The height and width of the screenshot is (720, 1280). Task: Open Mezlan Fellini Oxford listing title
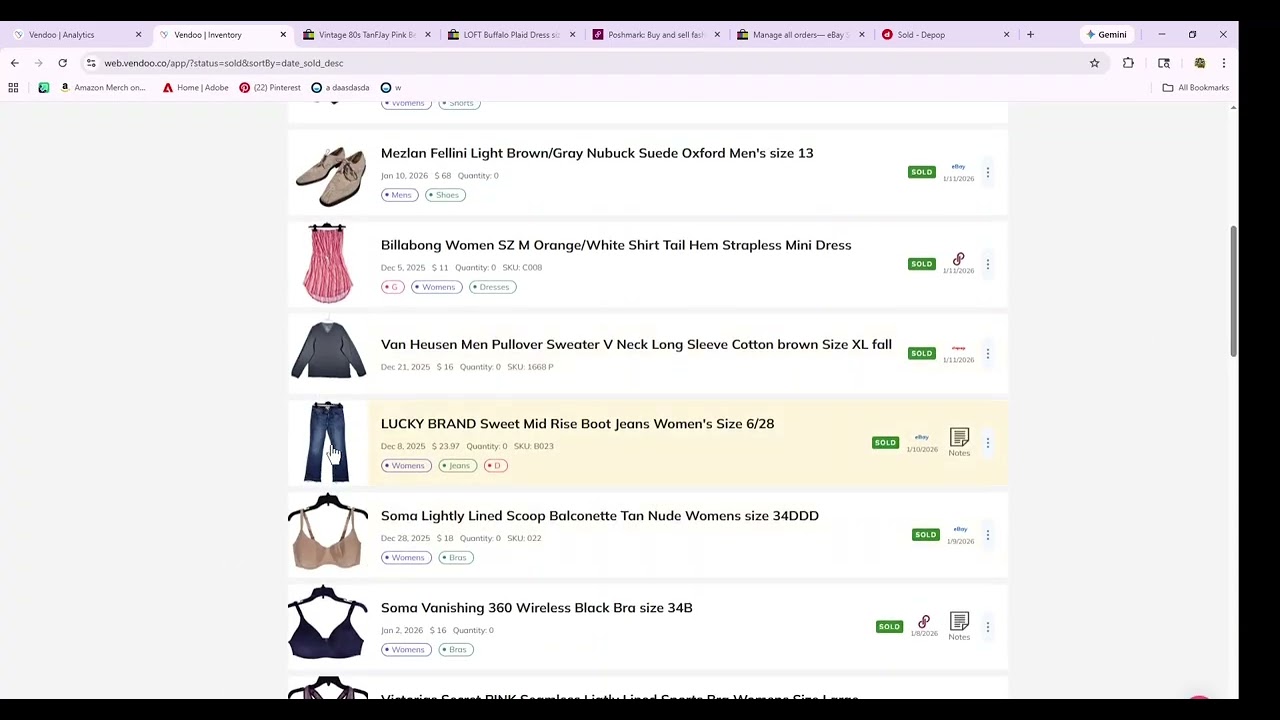(x=597, y=153)
